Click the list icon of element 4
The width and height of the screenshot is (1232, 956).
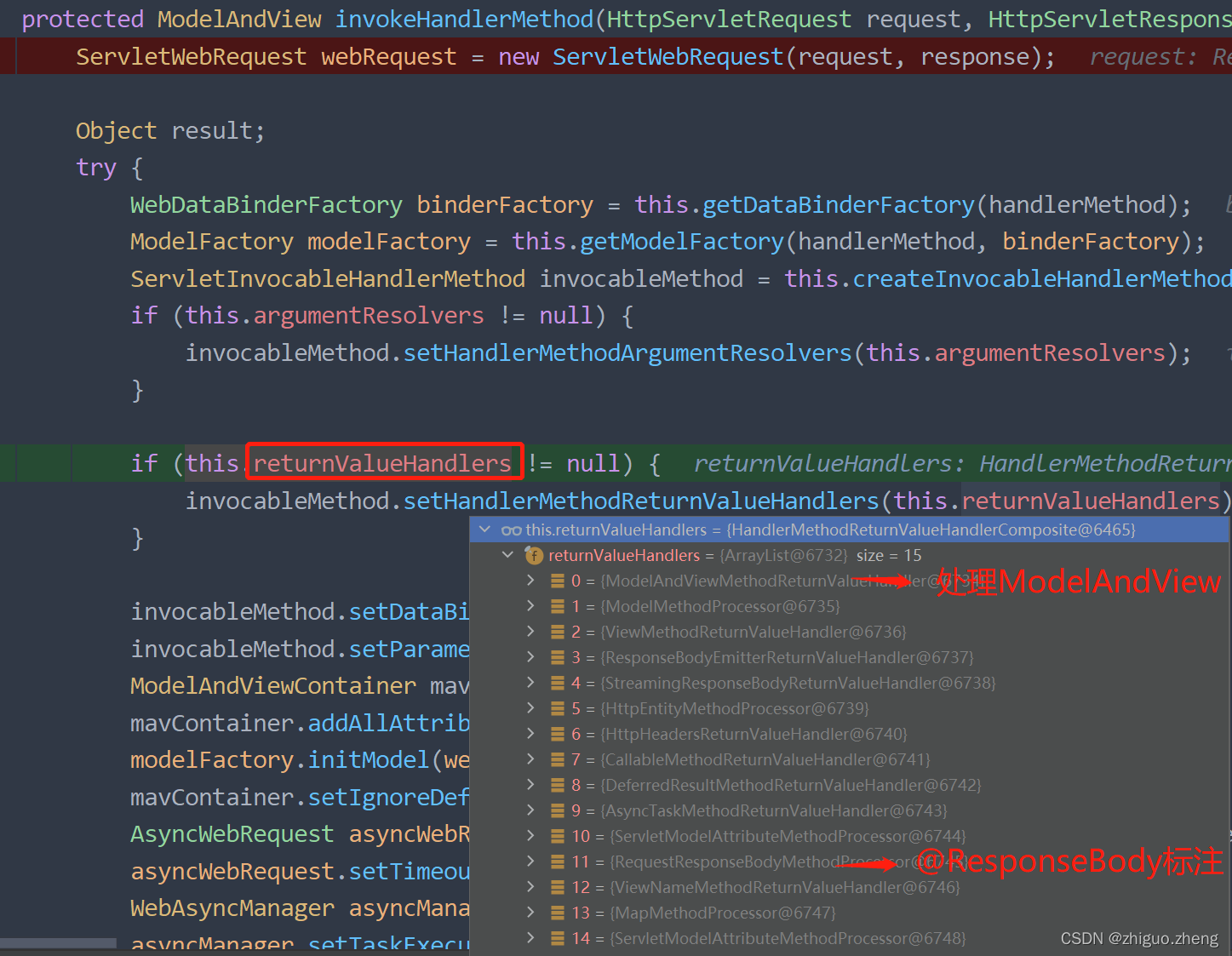pyautogui.click(x=558, y=683)
